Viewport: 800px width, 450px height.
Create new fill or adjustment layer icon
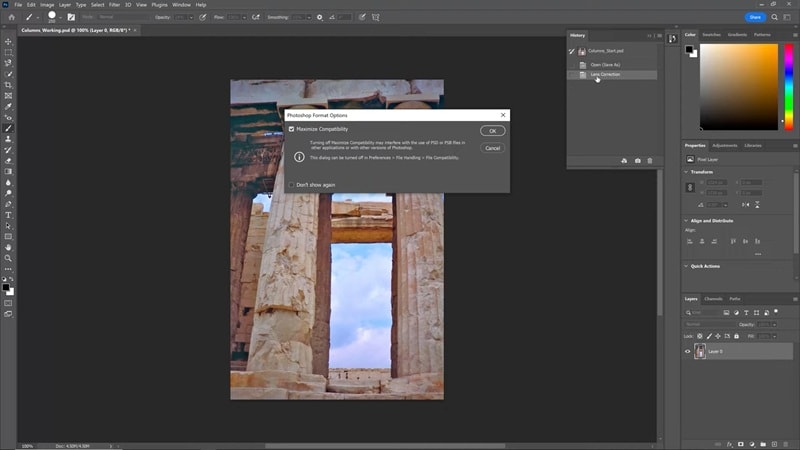[x=752, y=444]
